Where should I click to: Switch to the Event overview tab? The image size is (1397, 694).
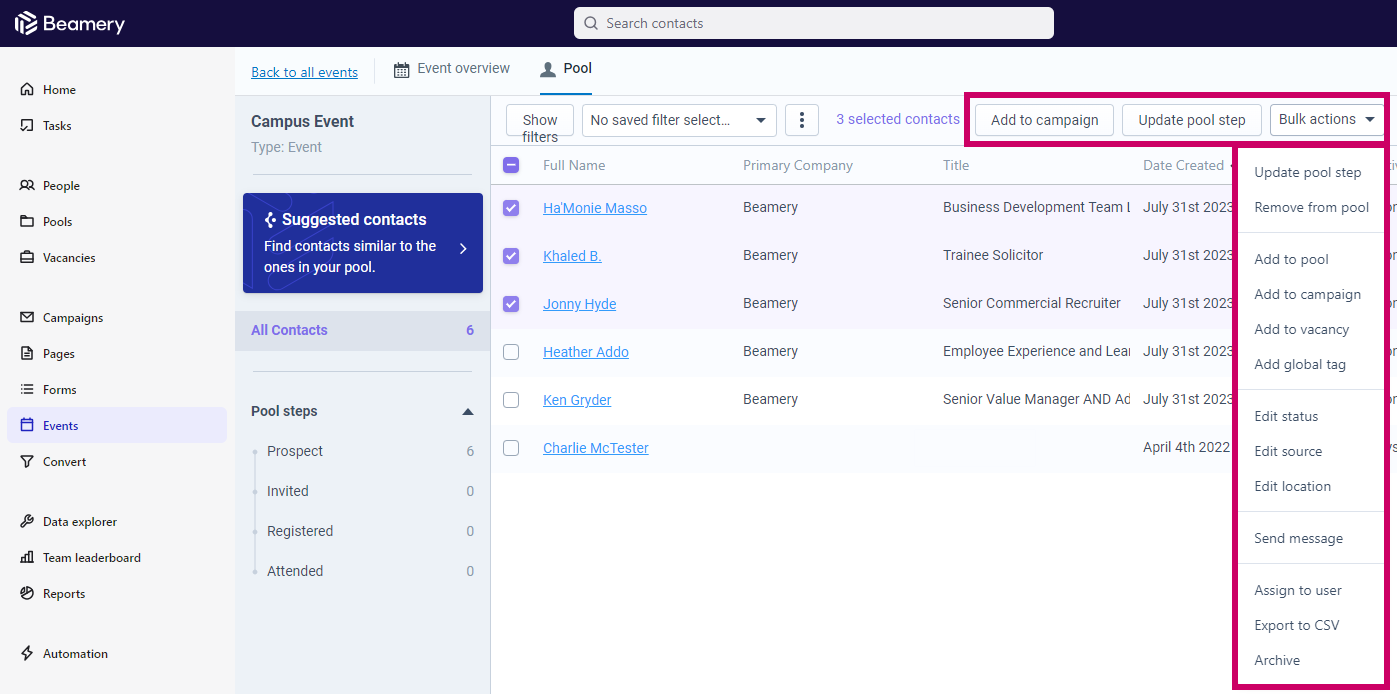coord(452,69)
